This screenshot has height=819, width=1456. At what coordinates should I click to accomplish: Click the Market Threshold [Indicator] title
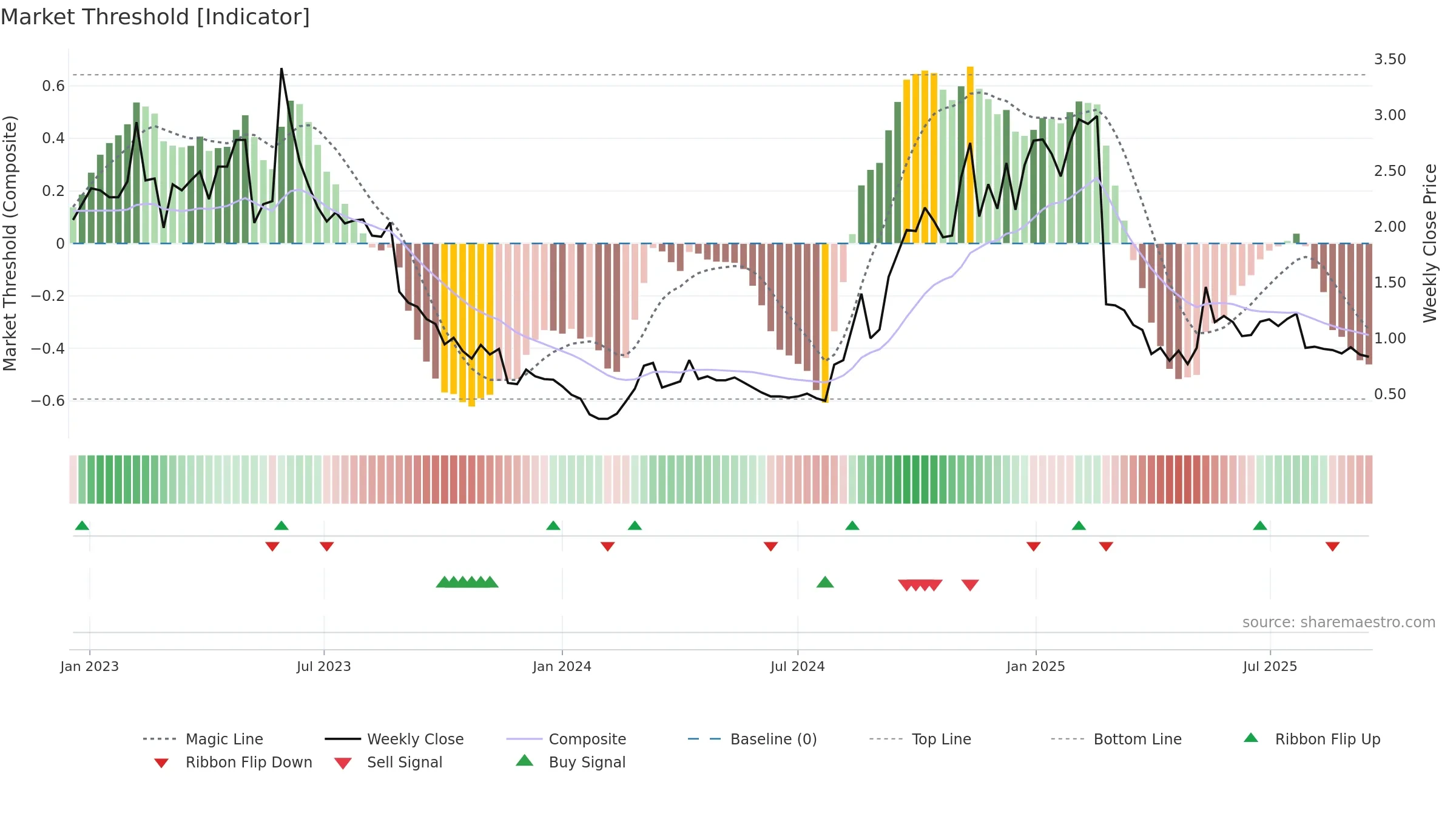(155, 17)
